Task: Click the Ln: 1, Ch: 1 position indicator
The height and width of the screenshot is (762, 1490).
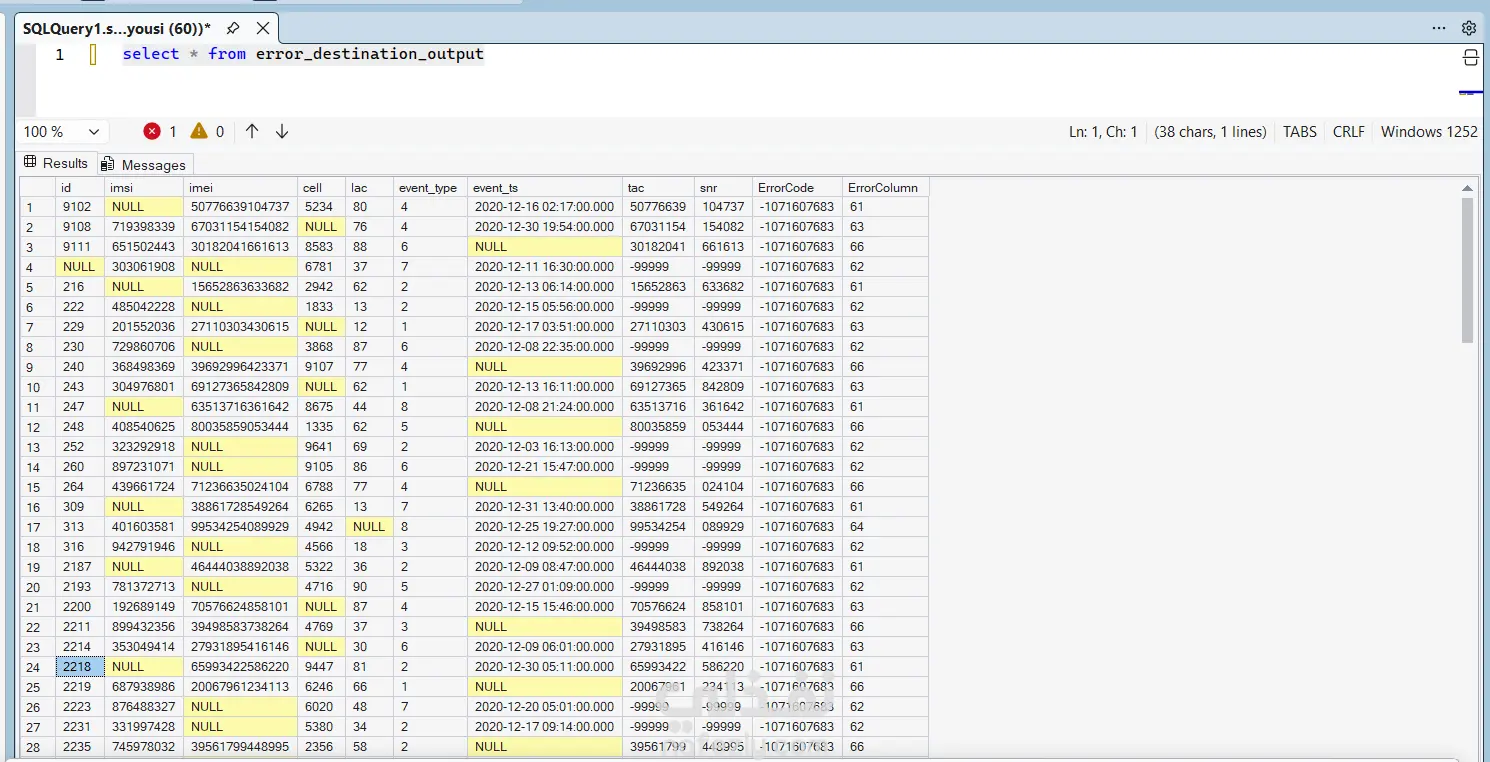Action: [x=1103, y=131]
